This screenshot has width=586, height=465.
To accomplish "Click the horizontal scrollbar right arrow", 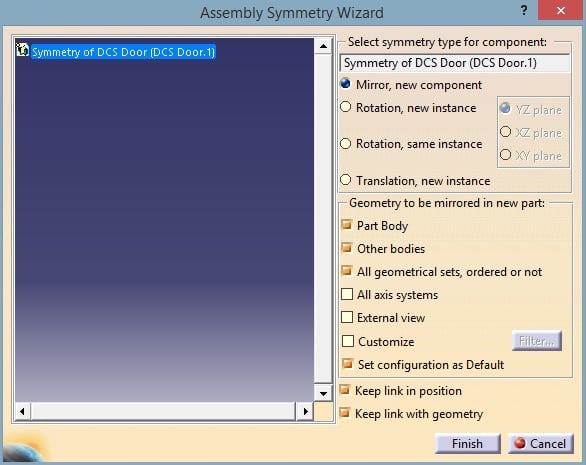I will point(305,411).
